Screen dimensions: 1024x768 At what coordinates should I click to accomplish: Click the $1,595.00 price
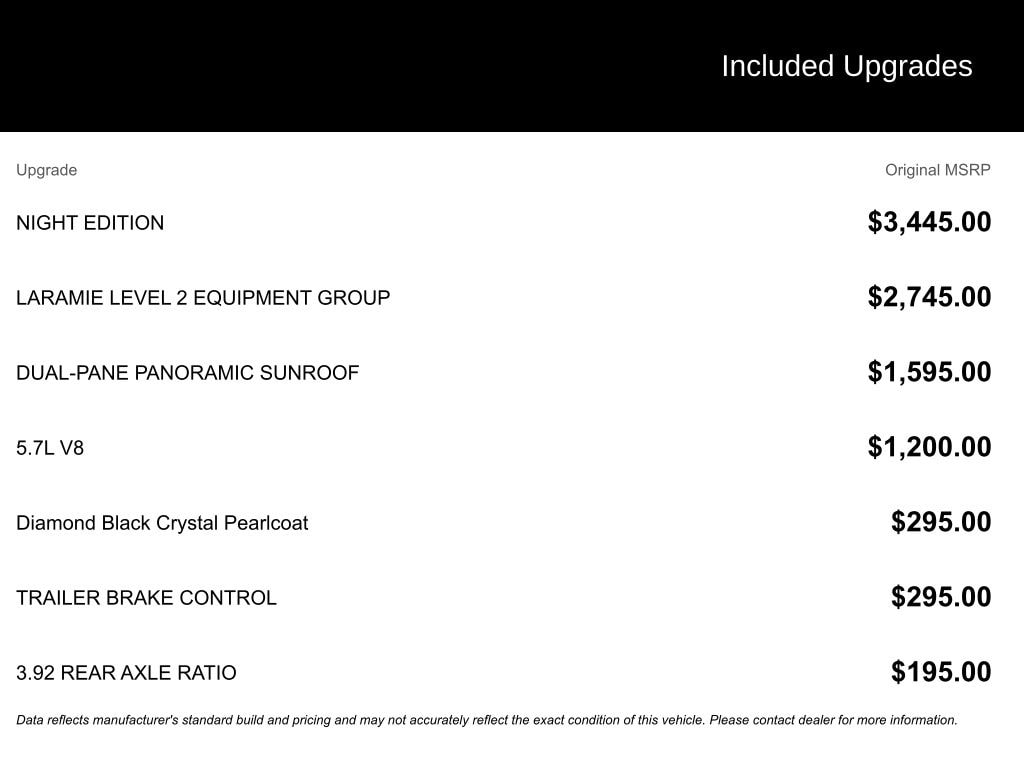pyautogui.click(x=929, y=372)
